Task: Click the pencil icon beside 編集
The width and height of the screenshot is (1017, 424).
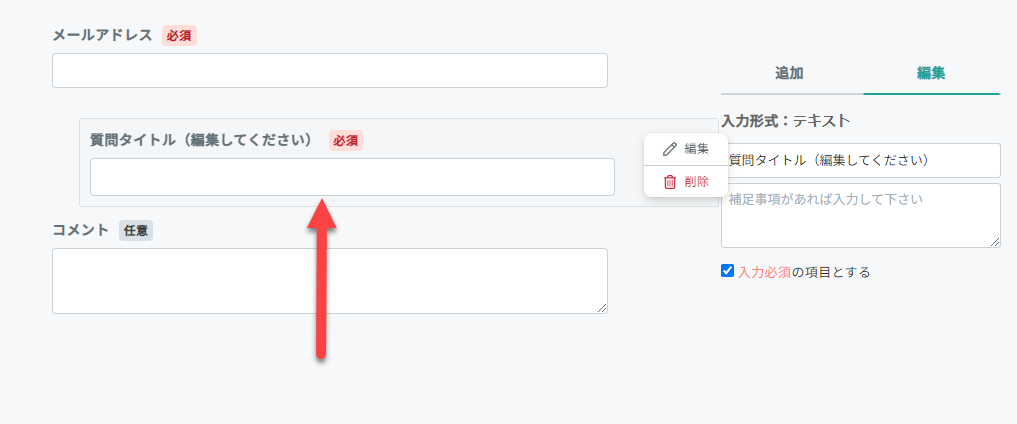Action: [670, 149]
